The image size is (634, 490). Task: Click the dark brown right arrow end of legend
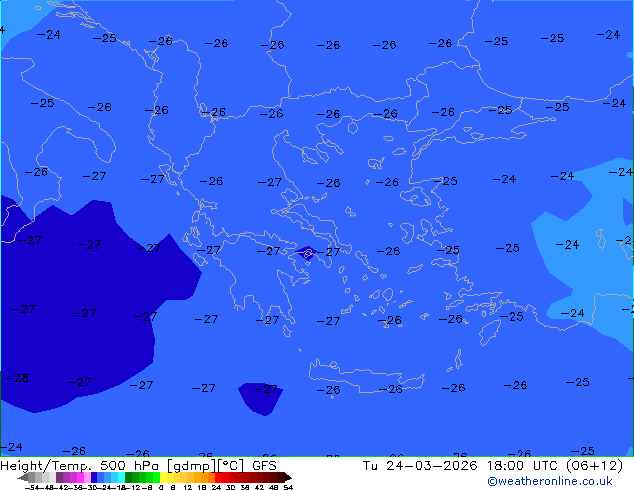pos(288,477)
